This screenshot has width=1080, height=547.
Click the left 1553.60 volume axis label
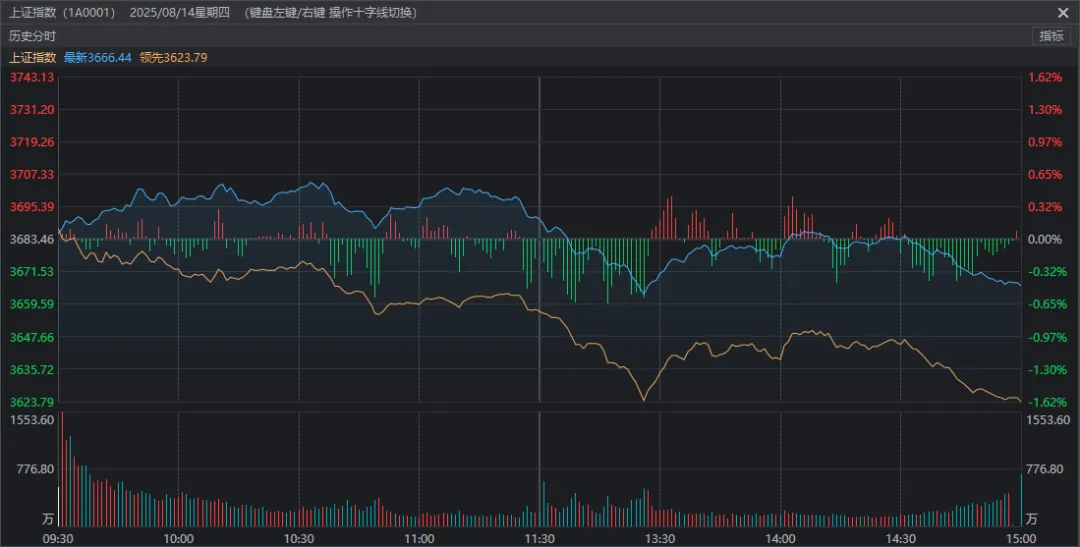point(31,419)
